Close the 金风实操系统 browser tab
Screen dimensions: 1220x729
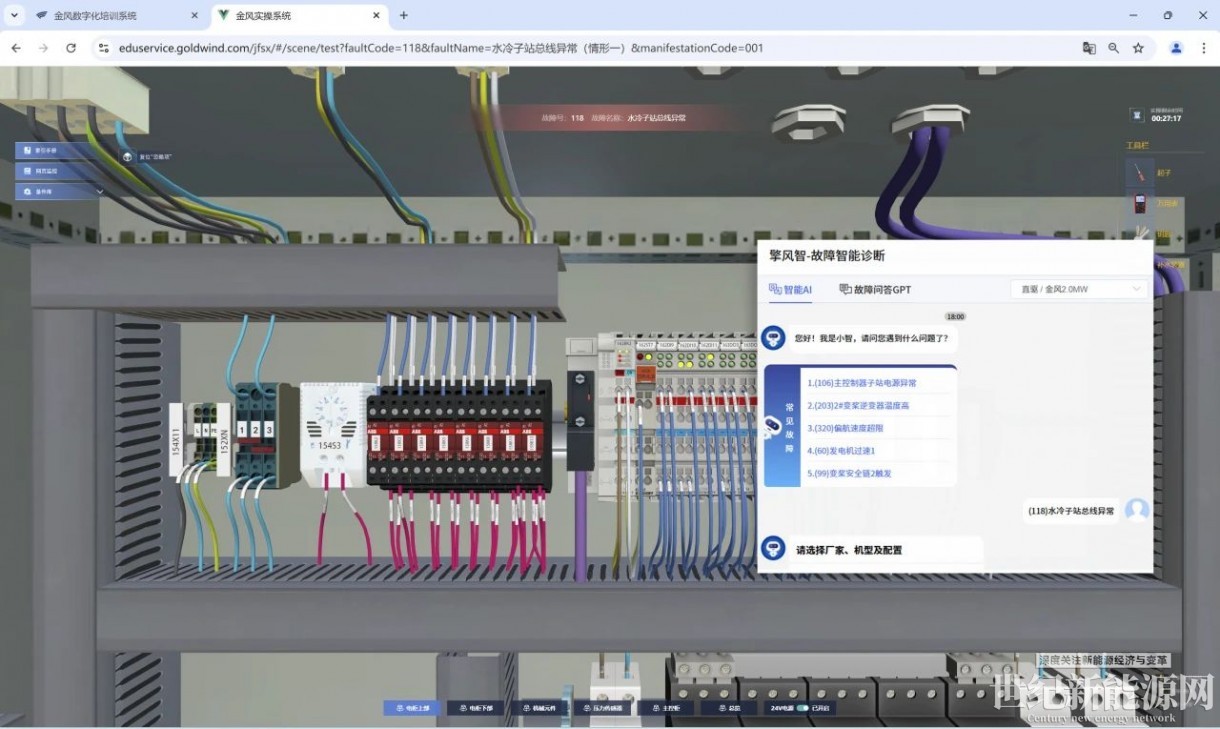(x=377, y=16)
